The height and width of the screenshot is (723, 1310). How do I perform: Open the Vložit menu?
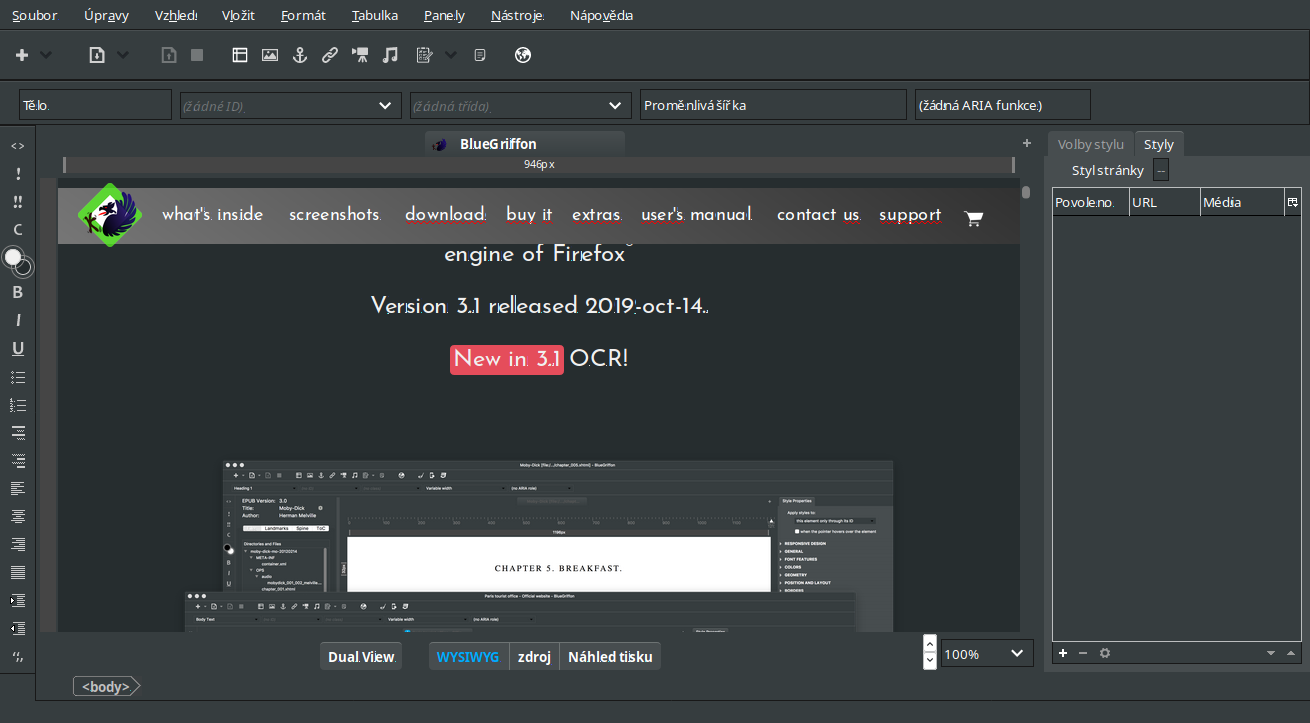coord(238,15)
